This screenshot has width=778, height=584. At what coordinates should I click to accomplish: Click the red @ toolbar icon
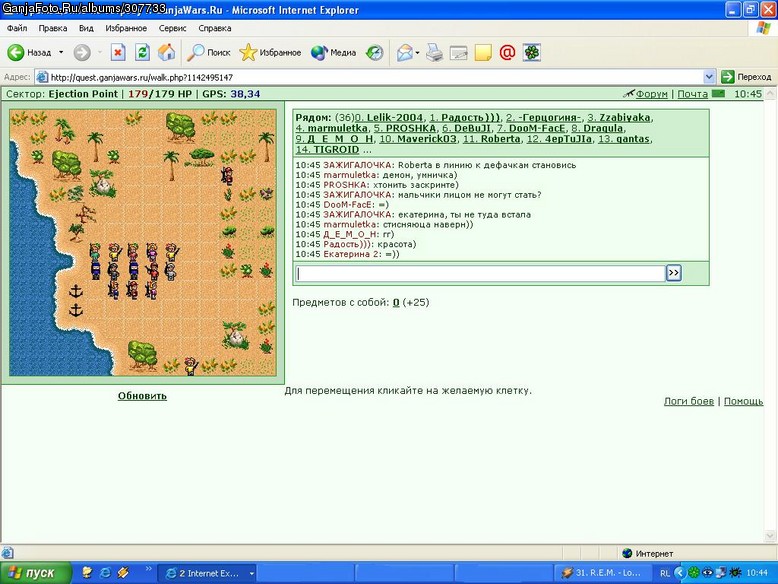pyautogui.click(x=507, y=52)
